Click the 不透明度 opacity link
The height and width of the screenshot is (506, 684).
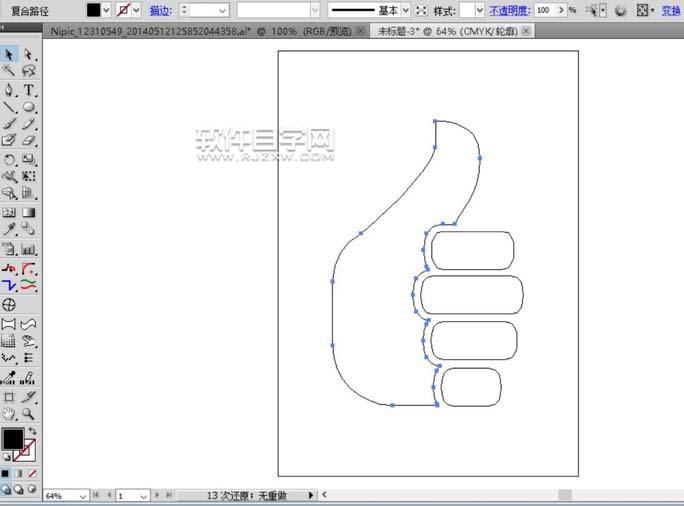coord(508,9)
